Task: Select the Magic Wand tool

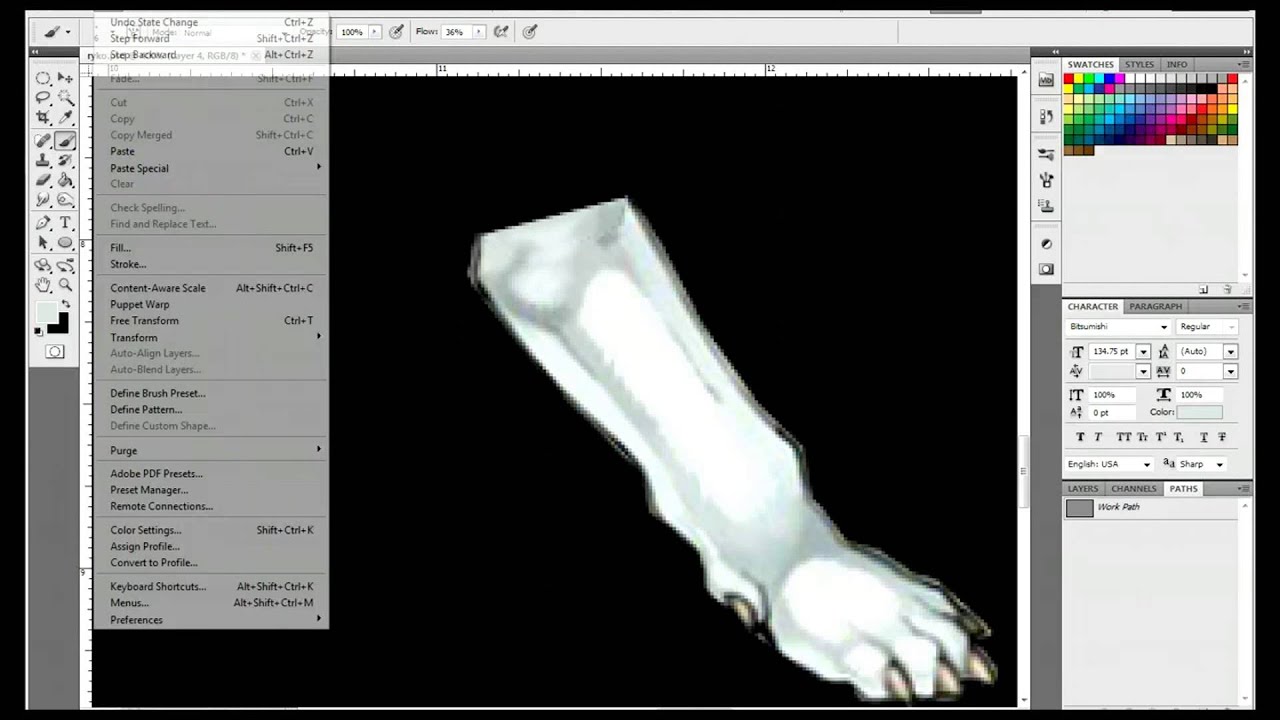Action: 65,98
